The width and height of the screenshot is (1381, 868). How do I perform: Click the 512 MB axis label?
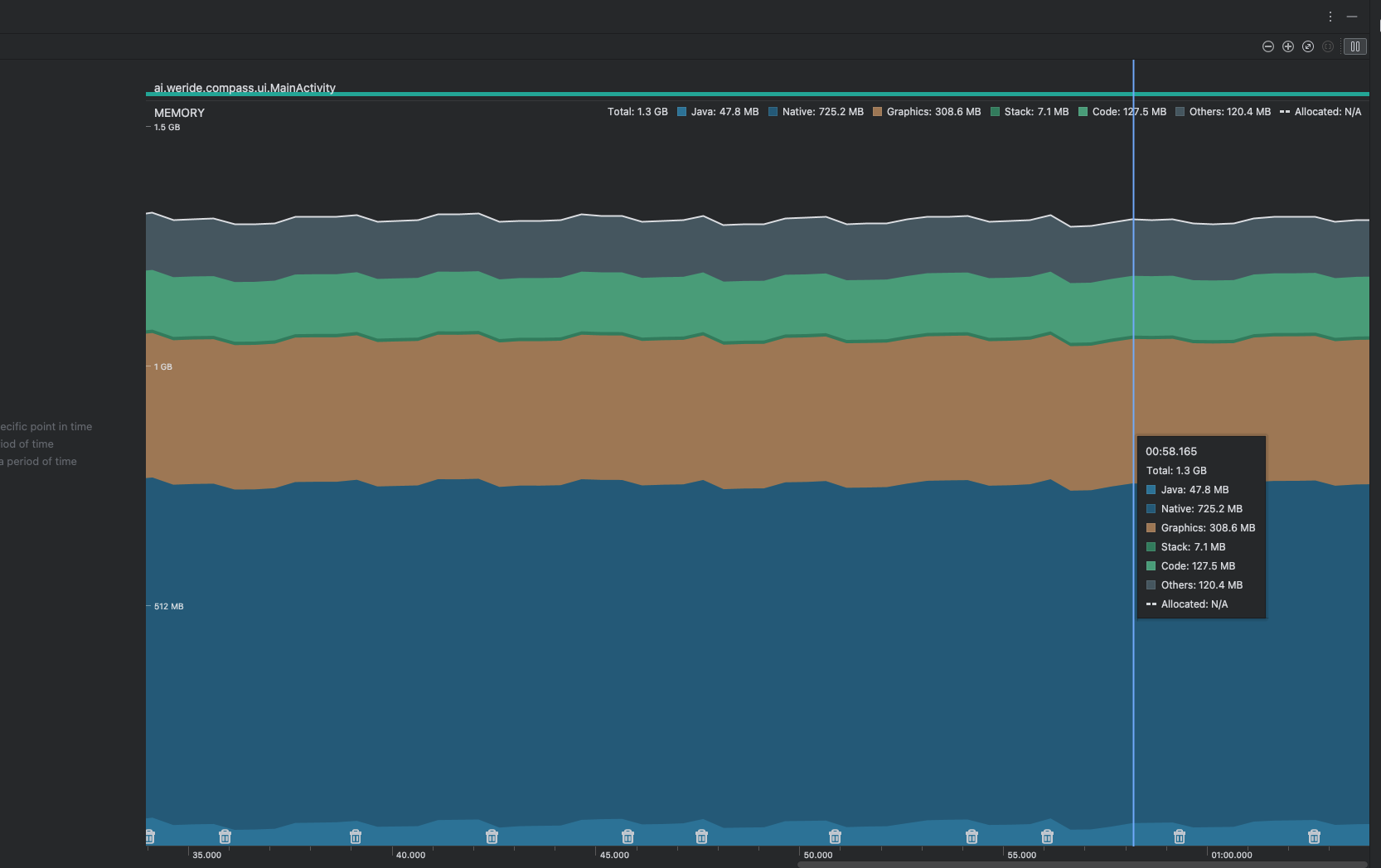pos(169,606)
